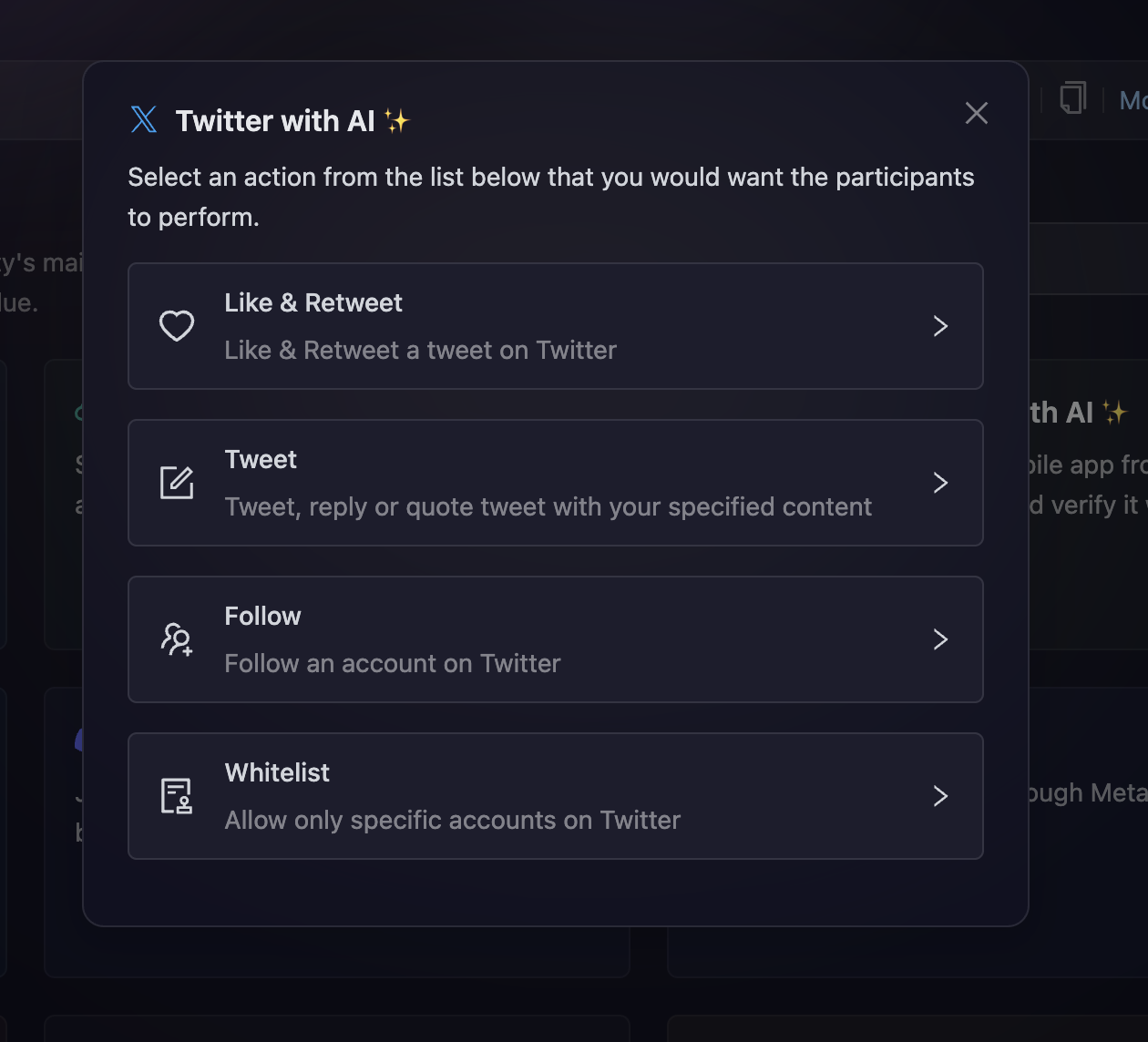
Task: Expand the Tweet action using its chevron
Action: pyautogui.click(x=940, y=483)
